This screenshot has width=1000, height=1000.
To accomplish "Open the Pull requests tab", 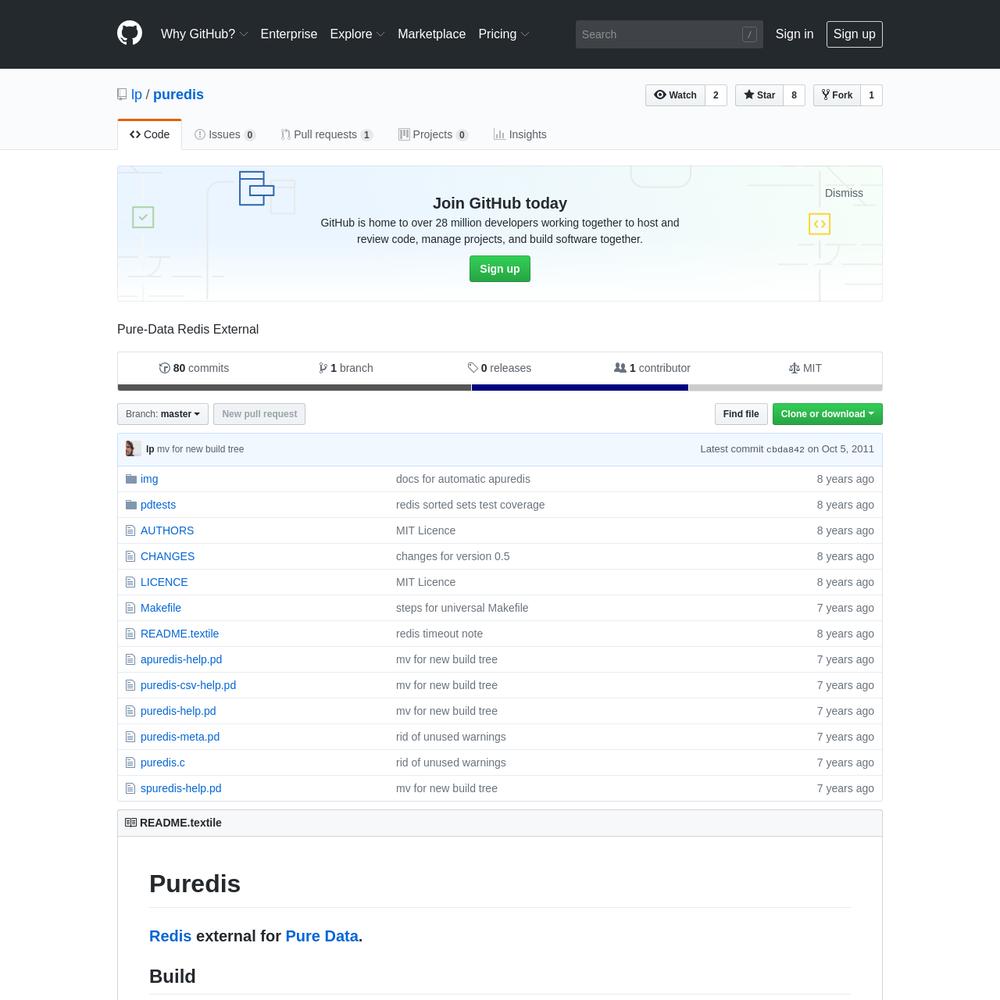I will click(327, 135).
